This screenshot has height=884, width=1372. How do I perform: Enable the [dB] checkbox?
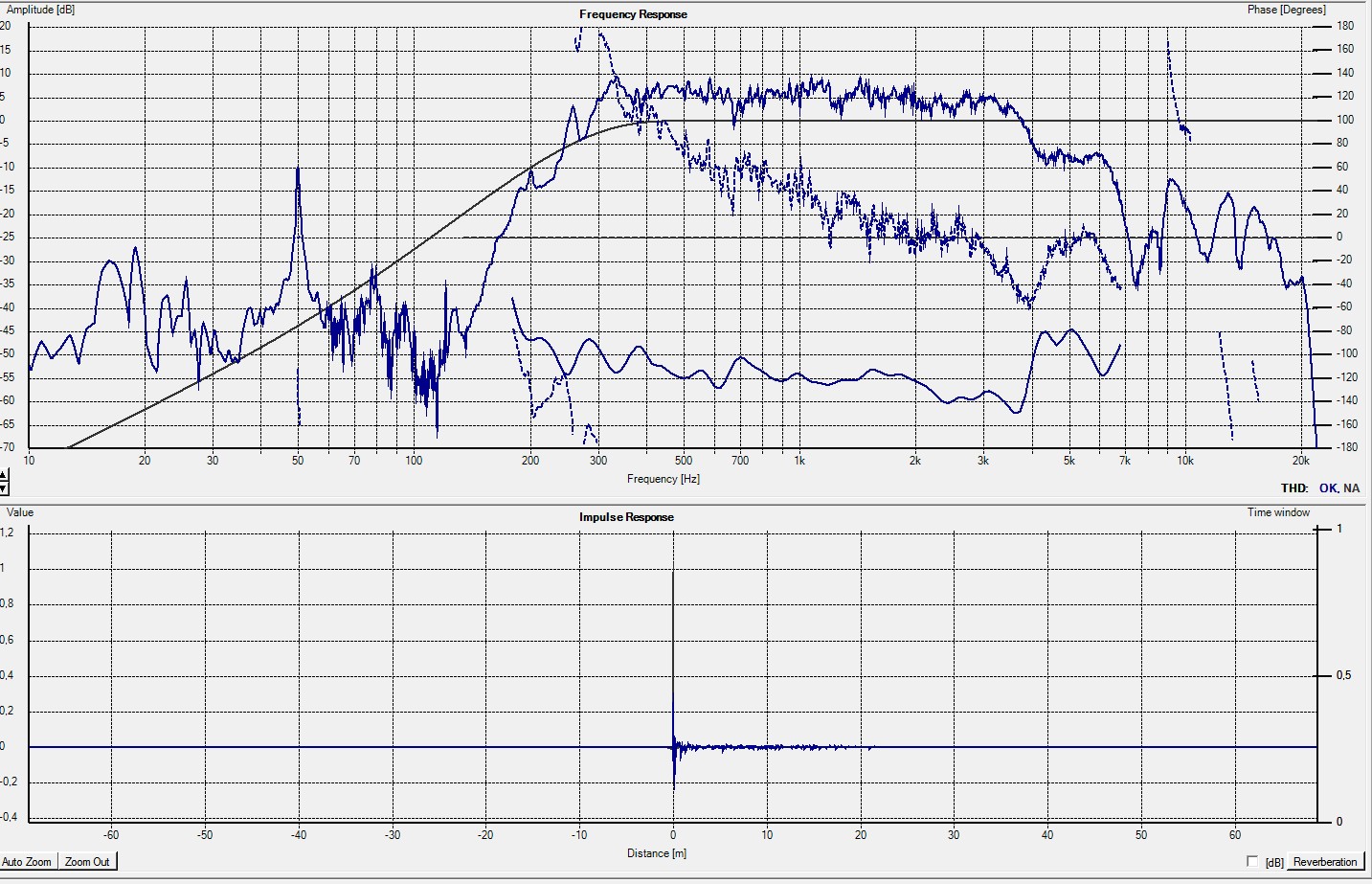point(1253,862)
